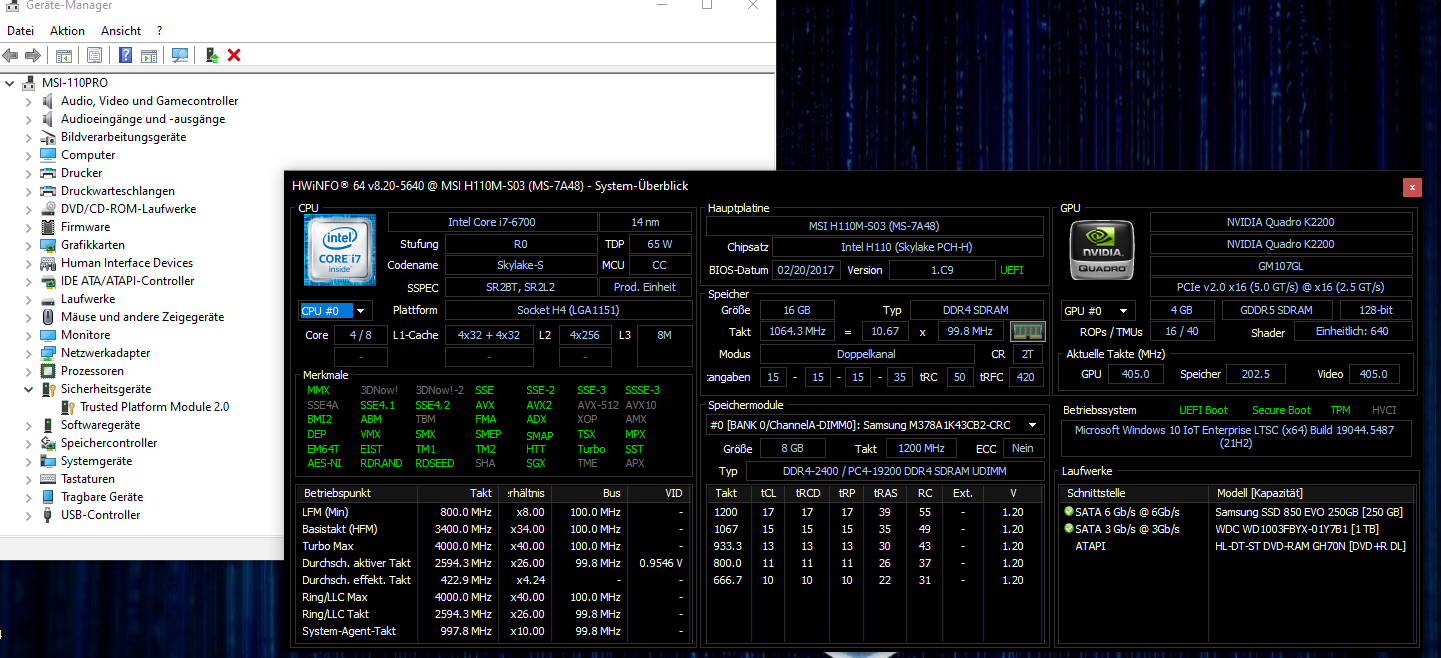The height and width of the screenshot is (658, 1441).
Task: Collapse the MSI-110PRO root node
Action: (10, 83)
